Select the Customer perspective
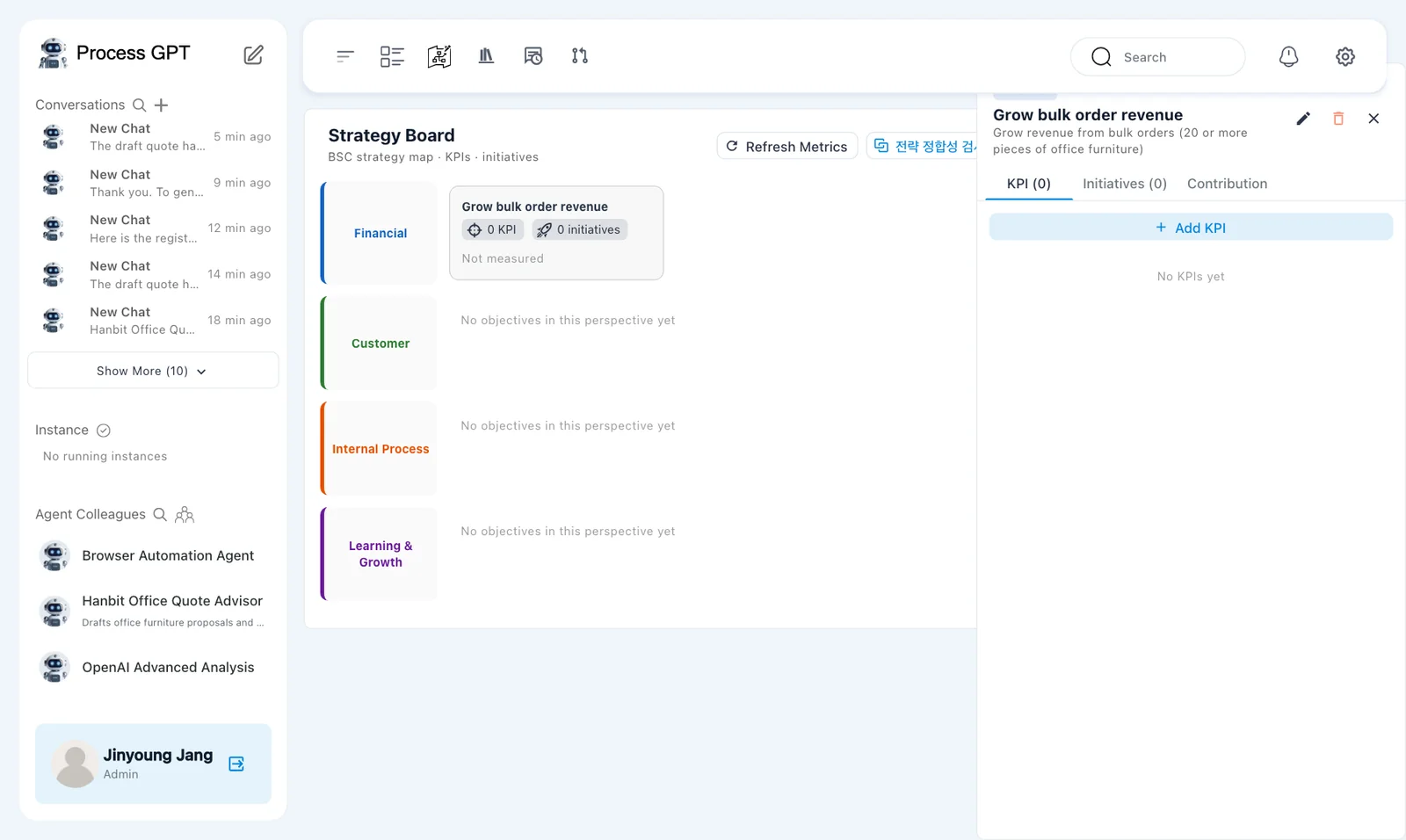 click(379, 344)
